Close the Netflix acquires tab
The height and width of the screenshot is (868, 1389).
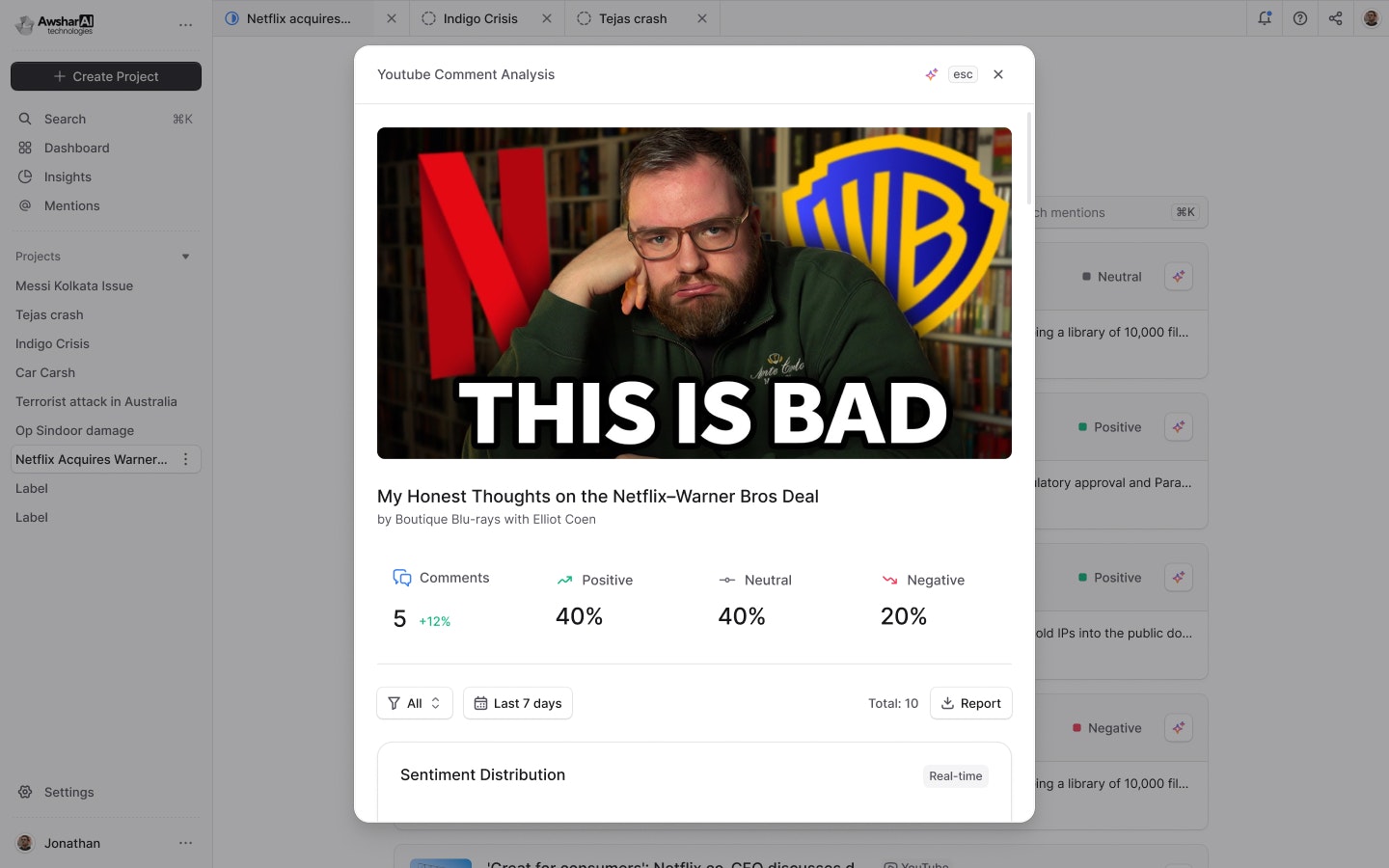tap(392, 18)
